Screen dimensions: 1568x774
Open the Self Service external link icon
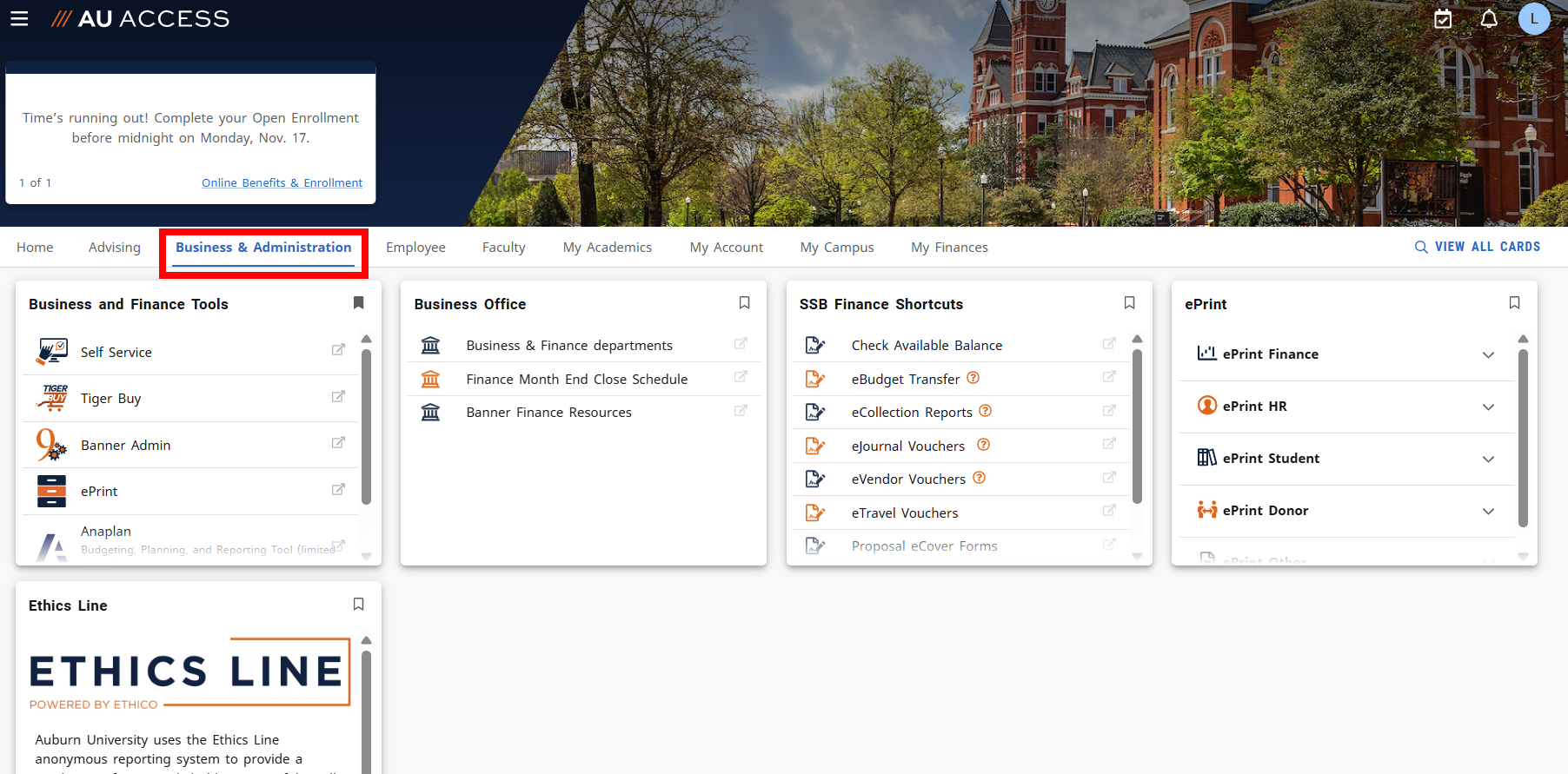338,350
